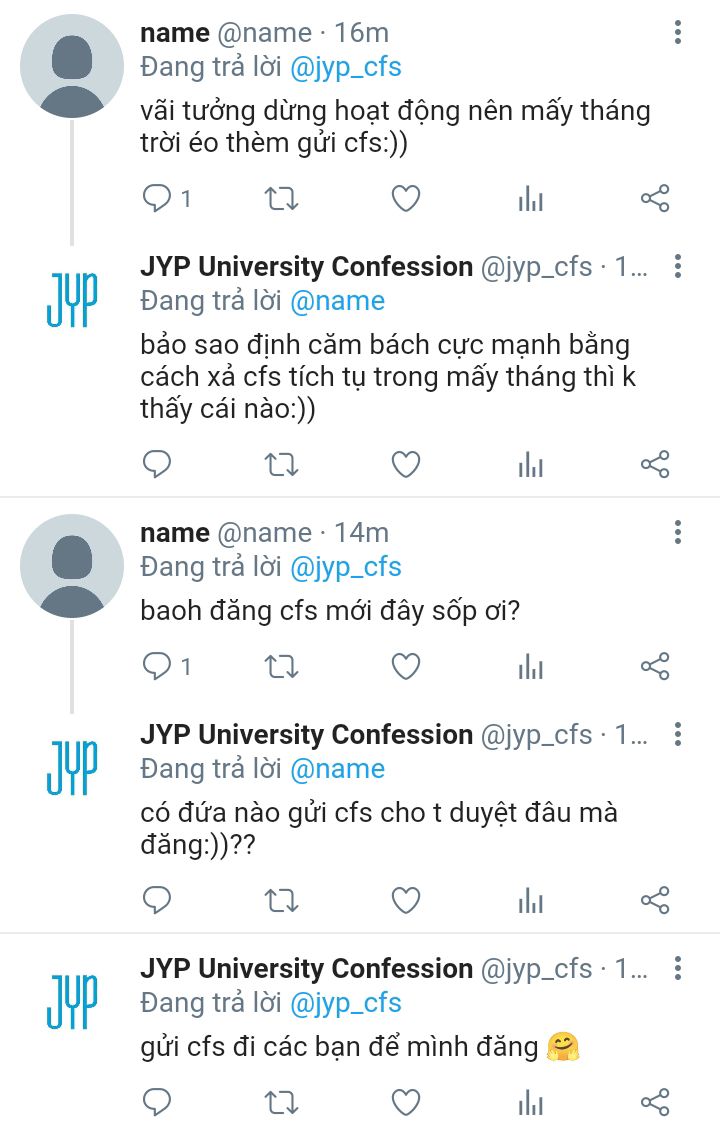Open more options on the 16m tweet
The width and height of the screenshot is (720, 1131).
coord(677,32)
